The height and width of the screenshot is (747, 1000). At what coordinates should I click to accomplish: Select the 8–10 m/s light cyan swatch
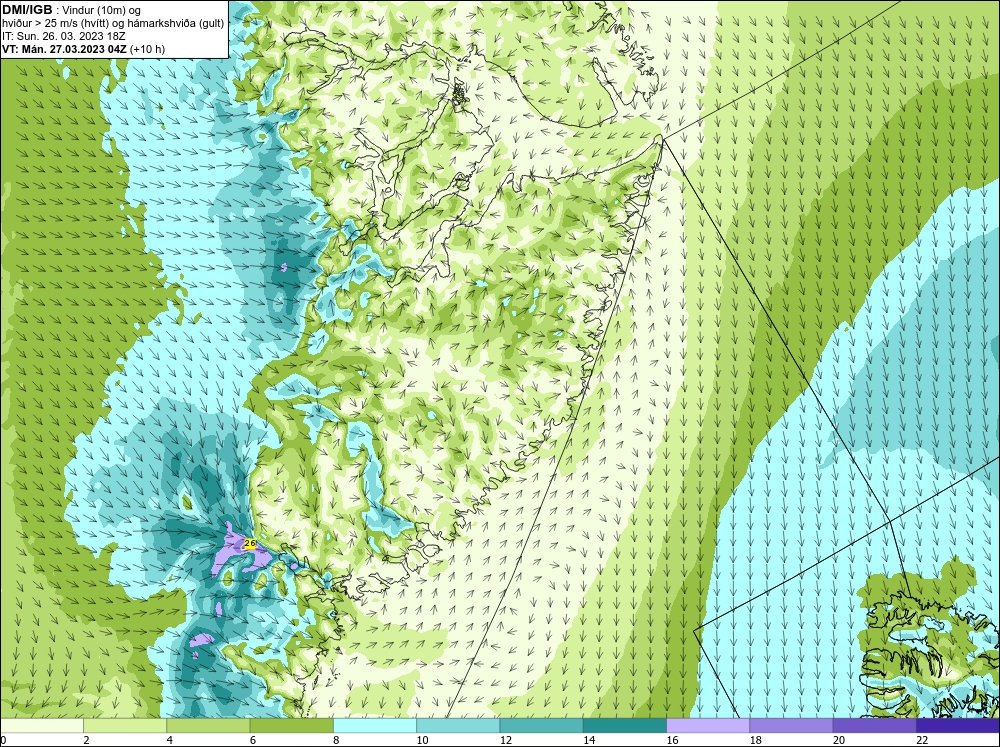375,726
